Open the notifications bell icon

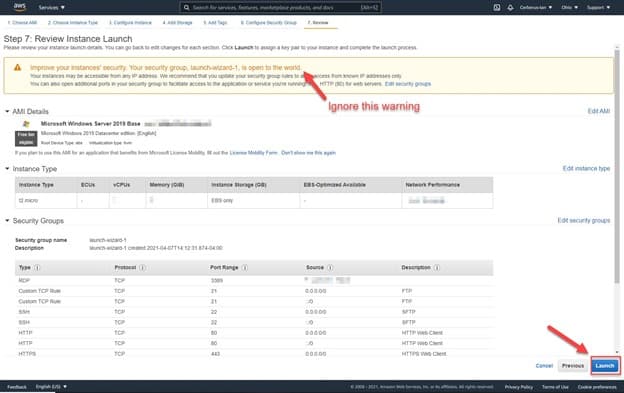[x=510, y=7]
